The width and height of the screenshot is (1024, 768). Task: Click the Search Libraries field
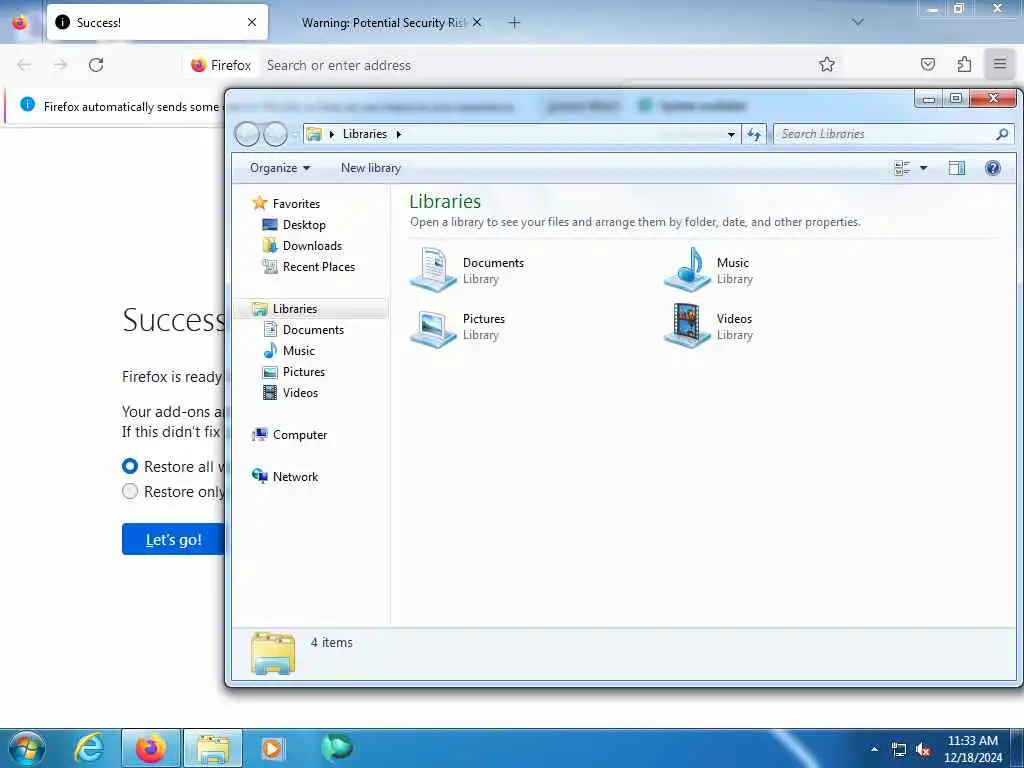pos(885,134)
